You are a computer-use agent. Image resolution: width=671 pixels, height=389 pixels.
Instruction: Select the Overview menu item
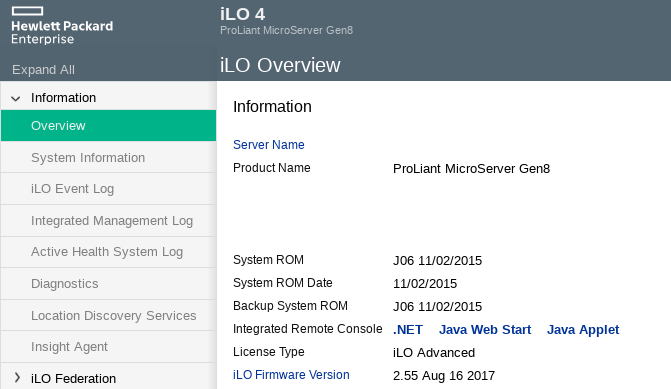click(x=108, y=125)
